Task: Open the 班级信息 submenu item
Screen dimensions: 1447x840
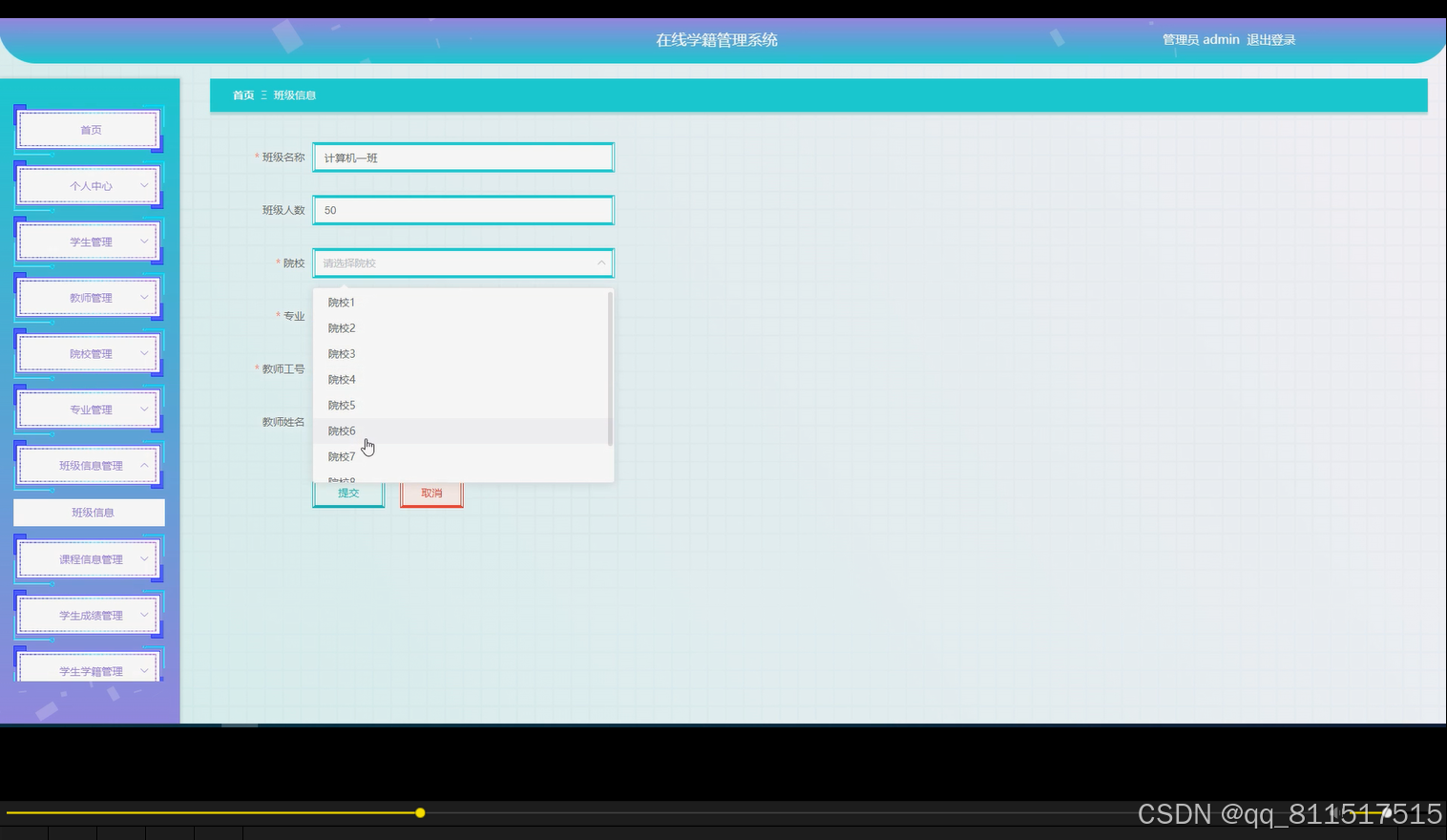Action: pos(89,513)
